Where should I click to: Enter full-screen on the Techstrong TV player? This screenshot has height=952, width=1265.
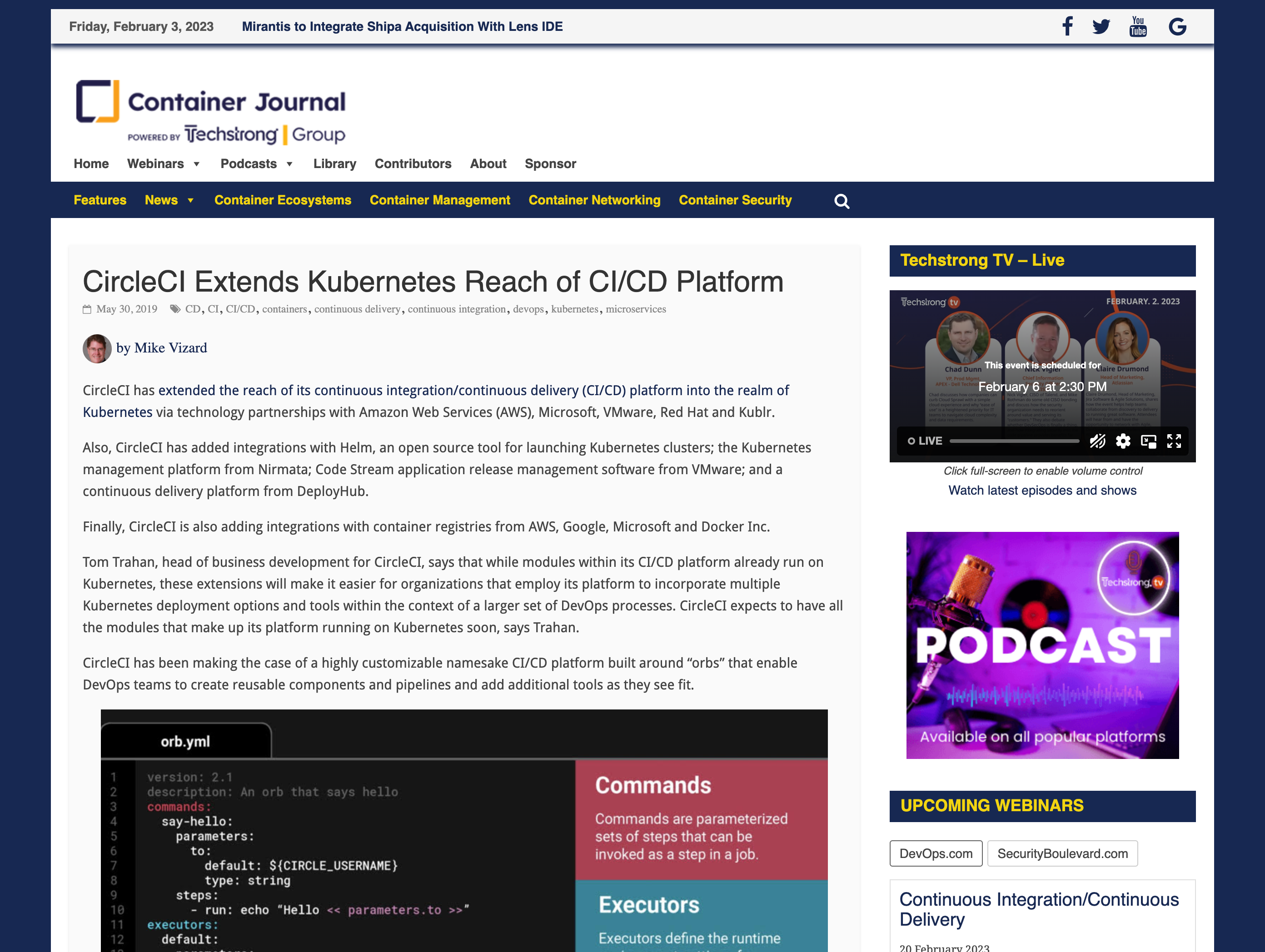pos(1174,441)
